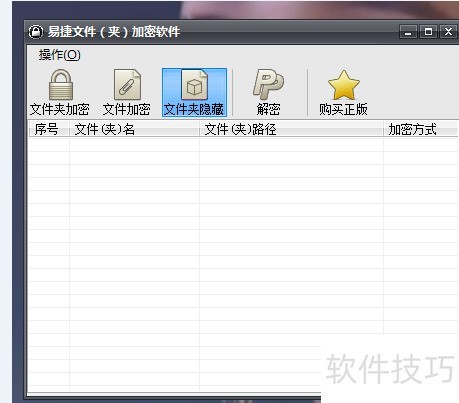Click divider between 文件(夹)路径 and 加密方式 headers
The height and width of the screenshot is (403, 459).
383,129
